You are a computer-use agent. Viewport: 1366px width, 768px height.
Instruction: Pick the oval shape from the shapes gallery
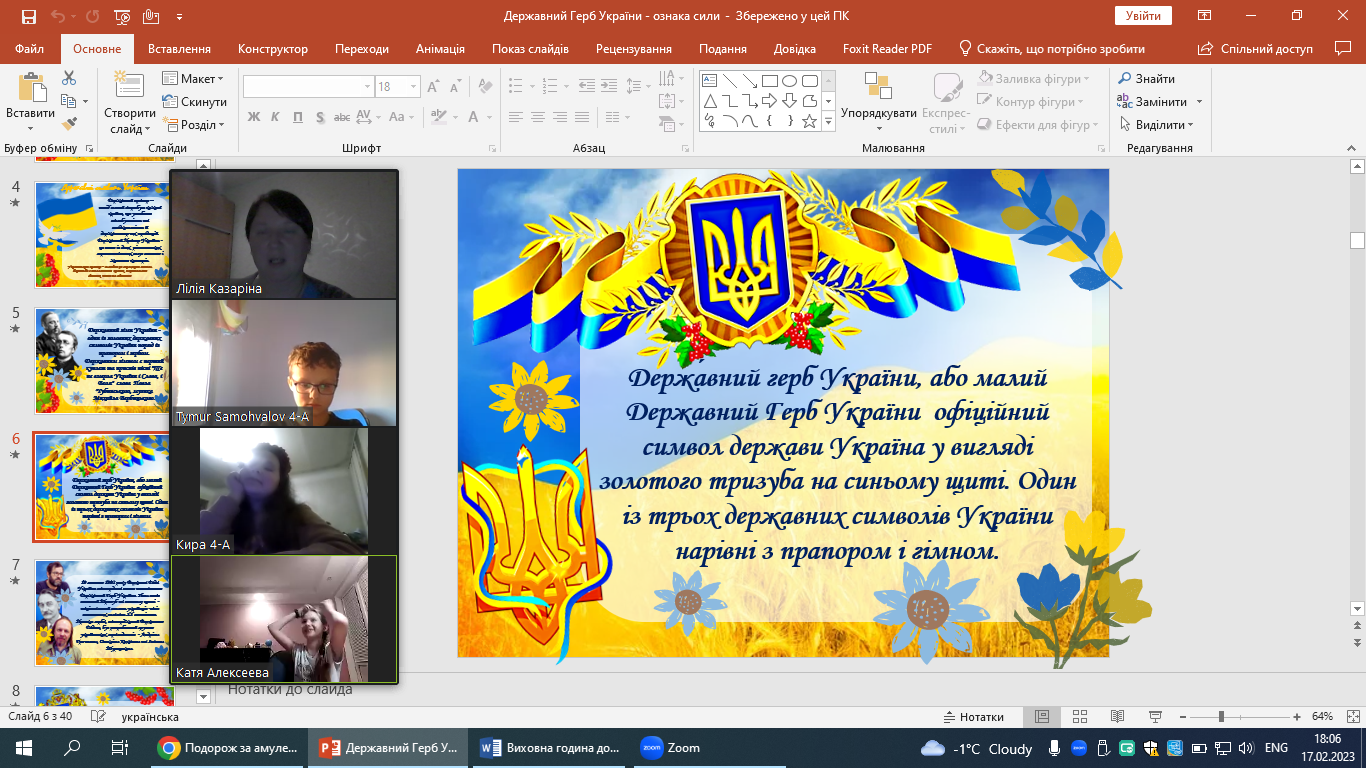[x=790, y=81]
